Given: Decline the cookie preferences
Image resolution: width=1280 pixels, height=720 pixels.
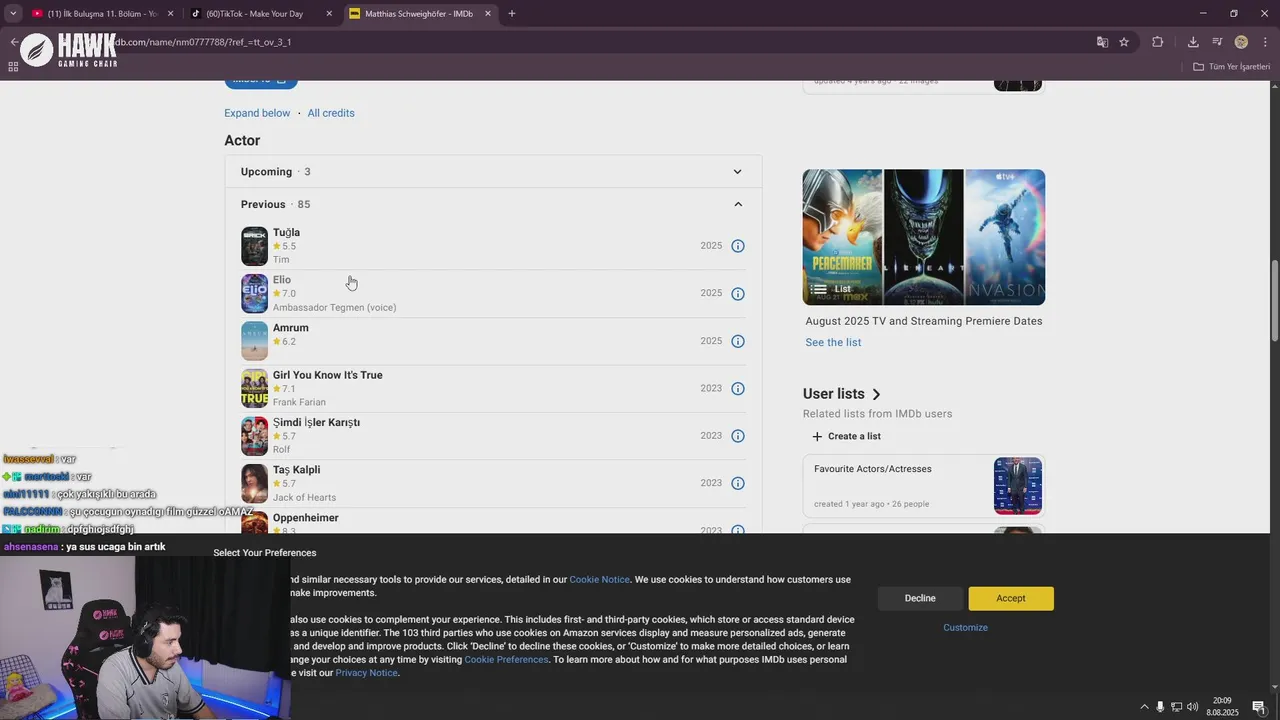Looking at the screenshot, I should click(x=920, y=599).
